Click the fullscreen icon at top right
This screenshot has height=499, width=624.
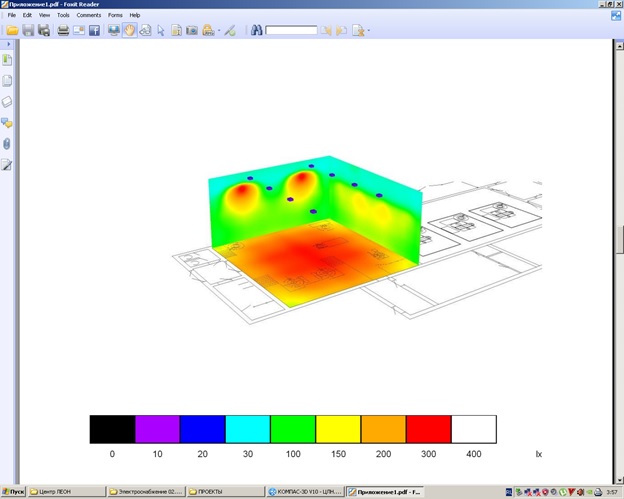point(616,16)
